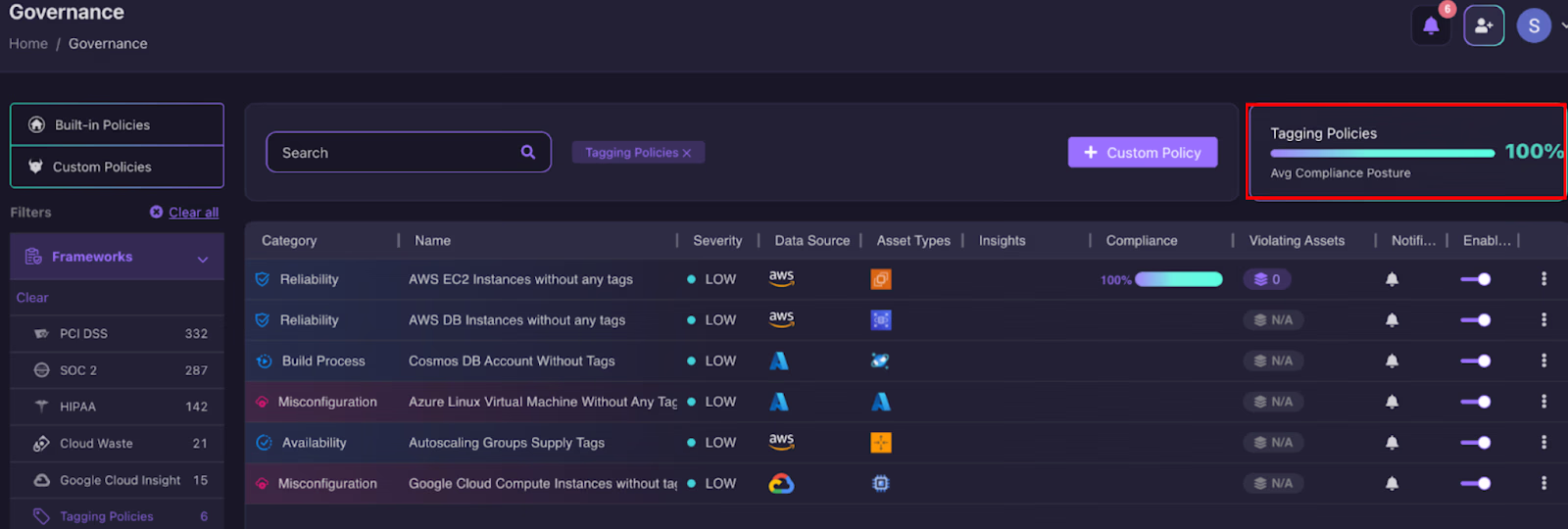Click the AWS data source logo for EC2 Instances
This screenshot has height=529, width=1568.
point(781,278)
